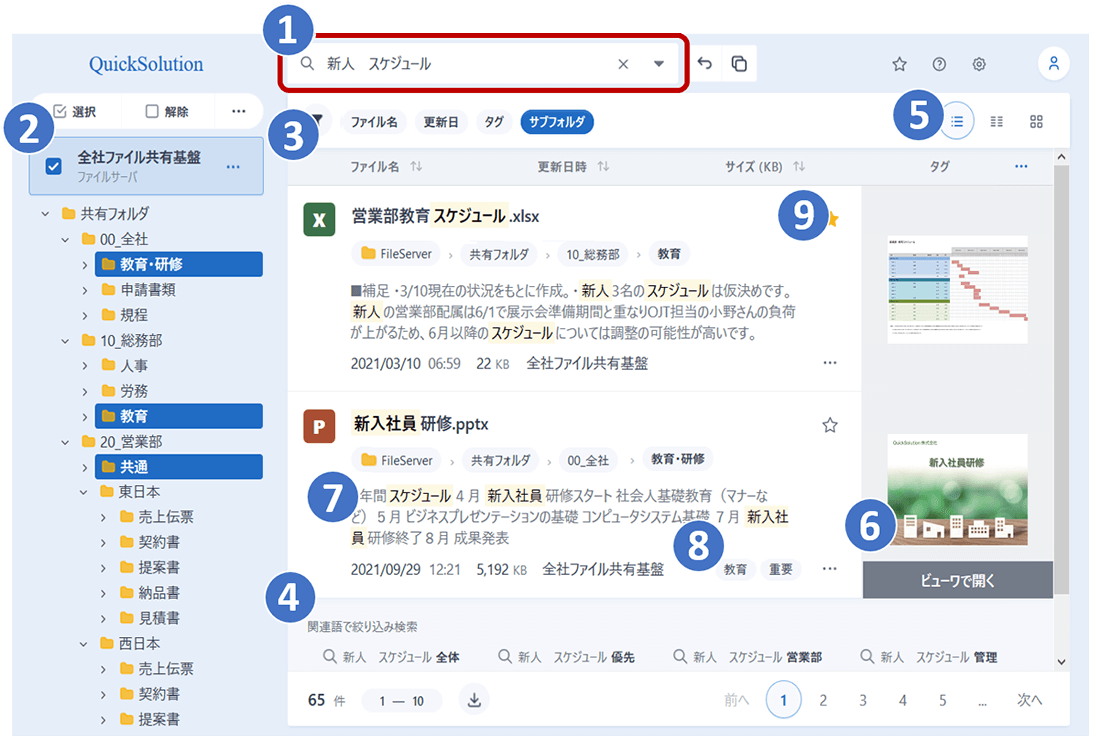Click the Excel file type icon

click(319, 219)
